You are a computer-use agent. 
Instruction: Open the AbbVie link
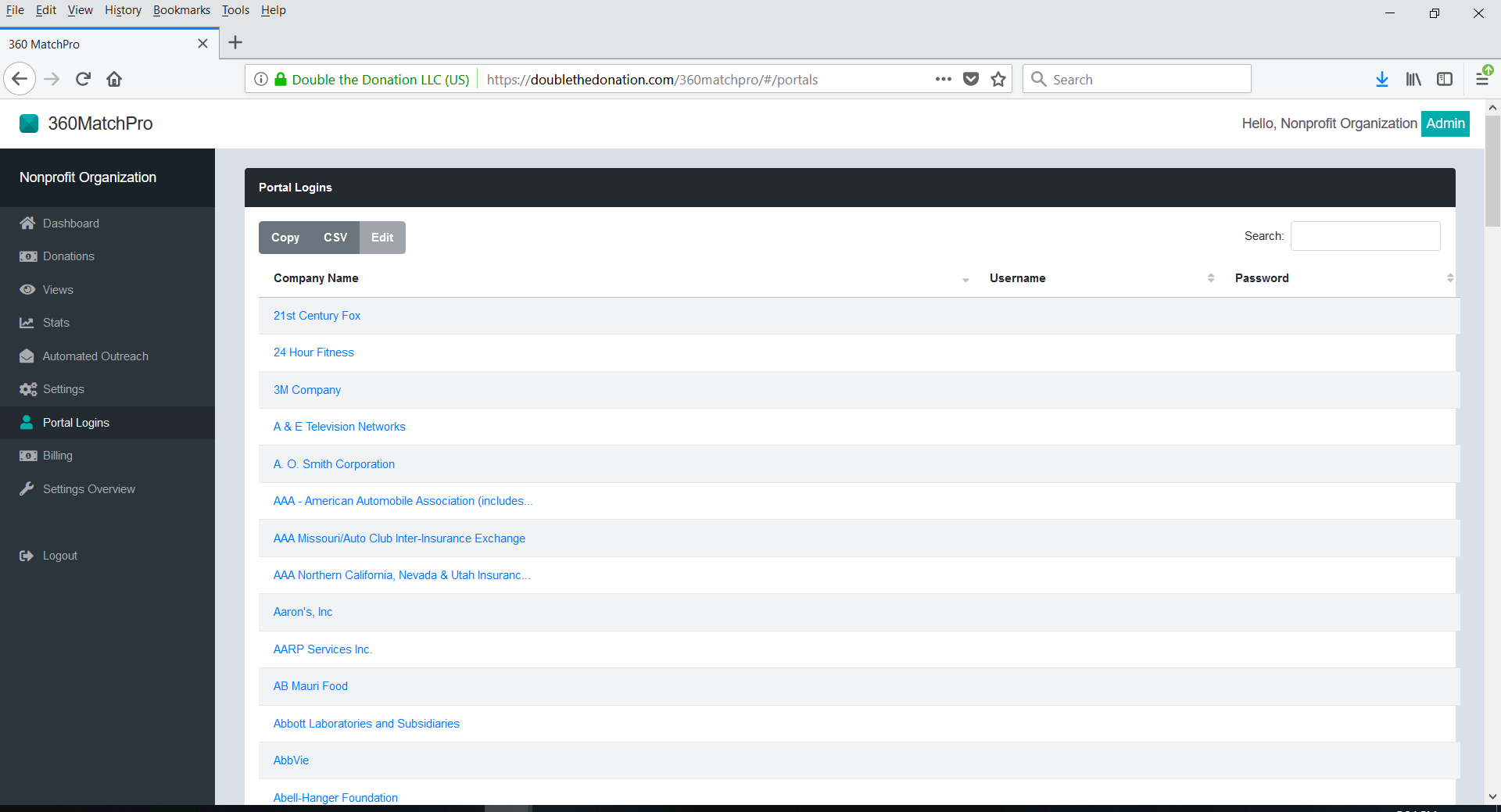pos(291,760)
